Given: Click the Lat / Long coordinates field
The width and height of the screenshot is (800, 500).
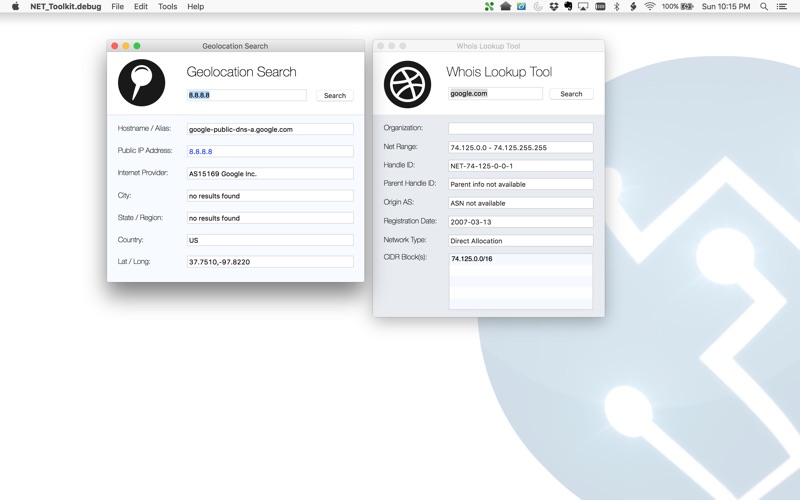Looking at the screenshot, I should point(270,262).
